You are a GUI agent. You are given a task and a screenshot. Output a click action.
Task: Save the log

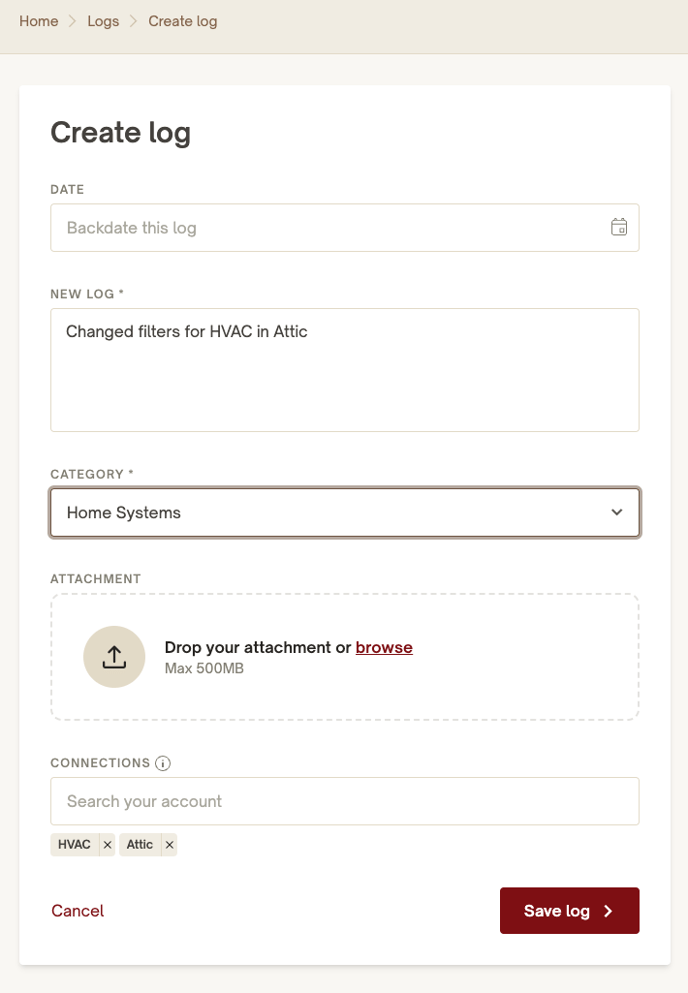[x=570, y=911]
